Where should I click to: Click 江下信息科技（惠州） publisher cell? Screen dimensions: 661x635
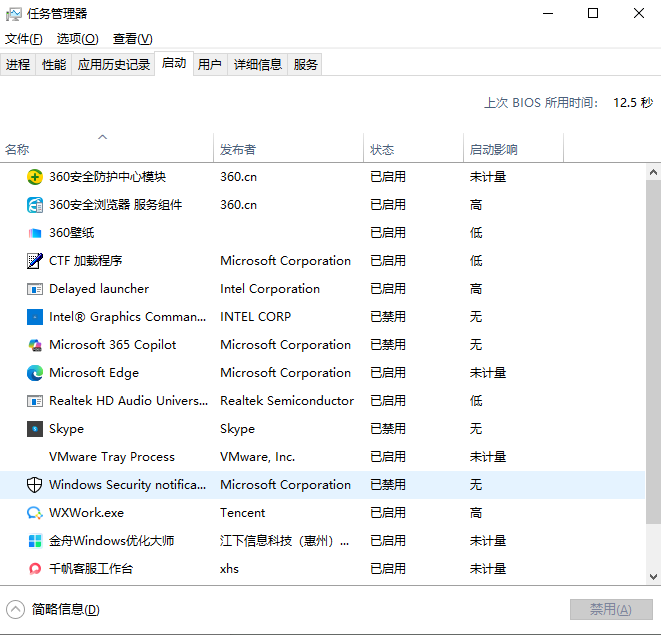tap(285, 541)
